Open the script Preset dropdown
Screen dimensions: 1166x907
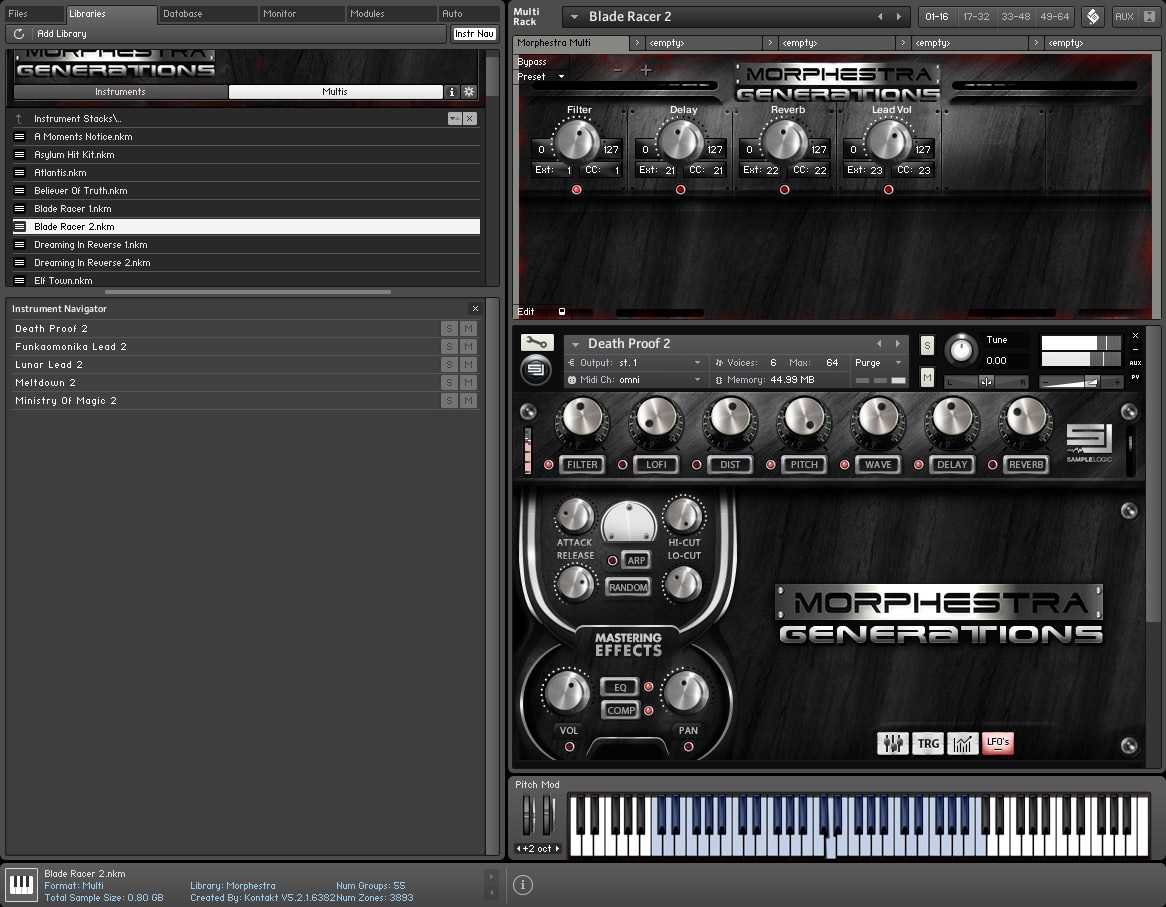coord(541,77)
